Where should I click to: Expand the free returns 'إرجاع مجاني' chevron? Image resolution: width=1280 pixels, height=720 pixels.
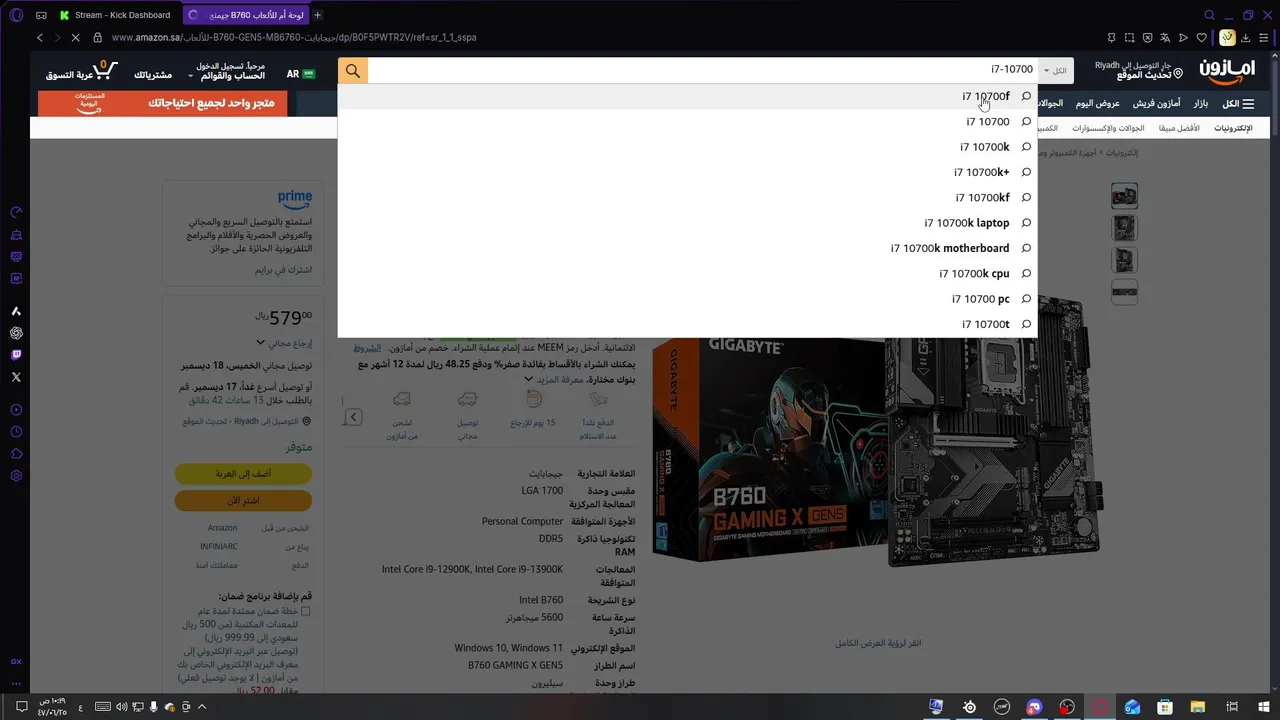point(261,342)
